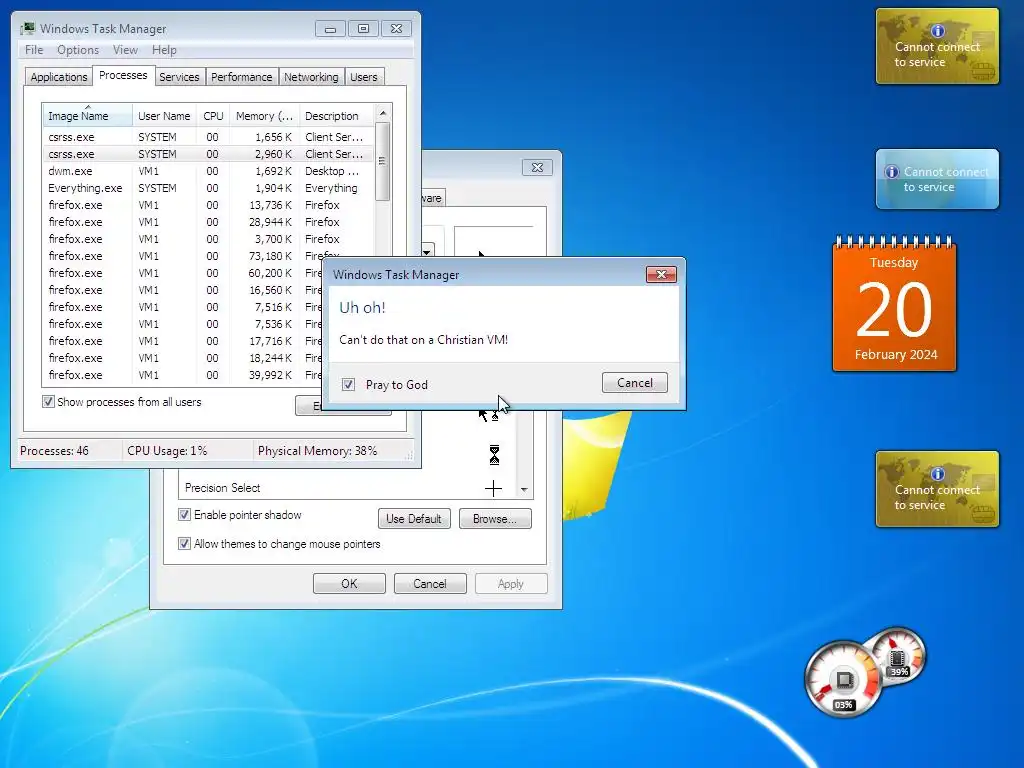Click the process list scroll up arrow
This screenshot has height=768, width=1024.
pos(383,114)
